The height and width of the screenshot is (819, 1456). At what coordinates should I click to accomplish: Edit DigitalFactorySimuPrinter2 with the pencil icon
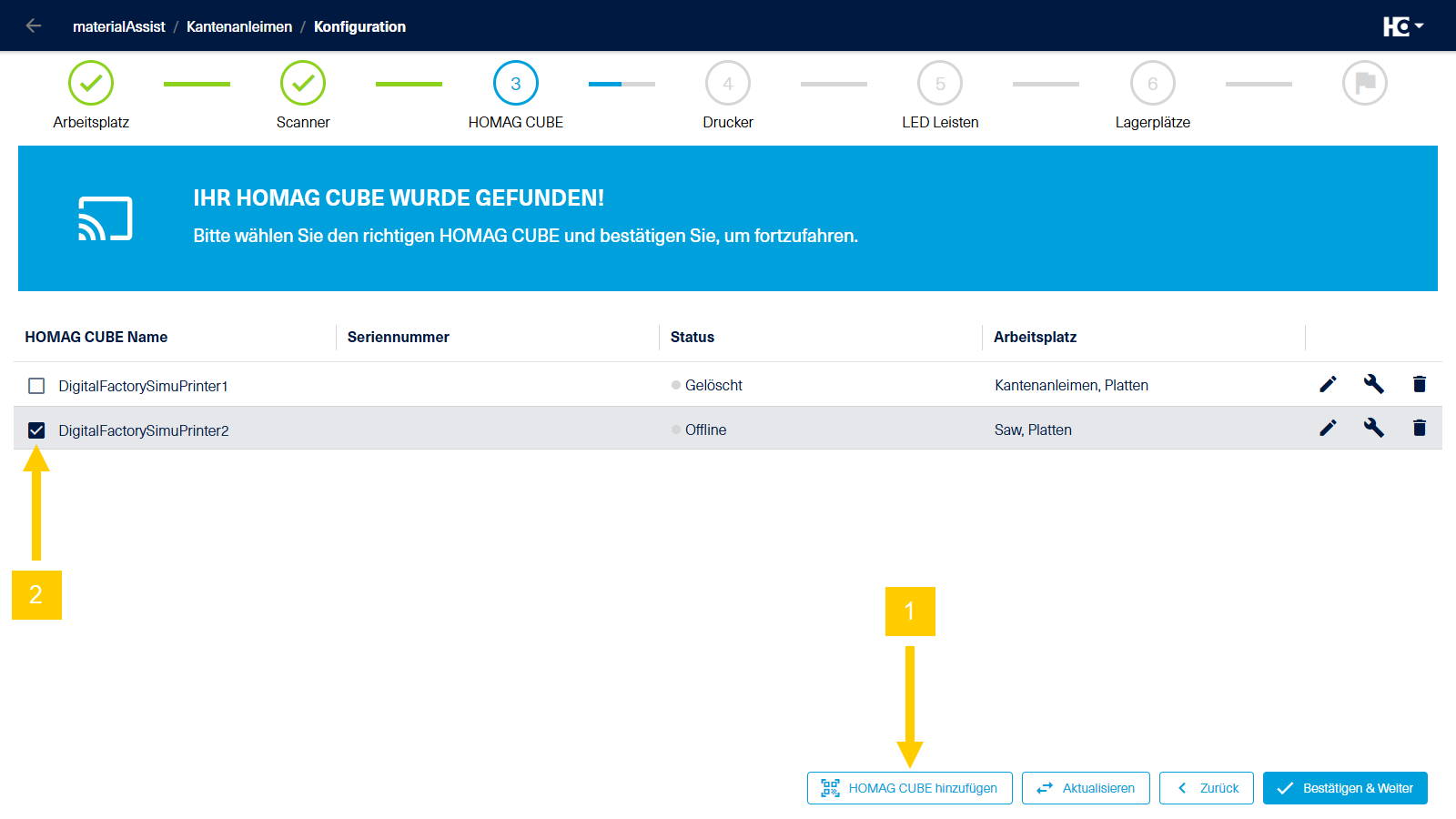(x=1328, y=428)
